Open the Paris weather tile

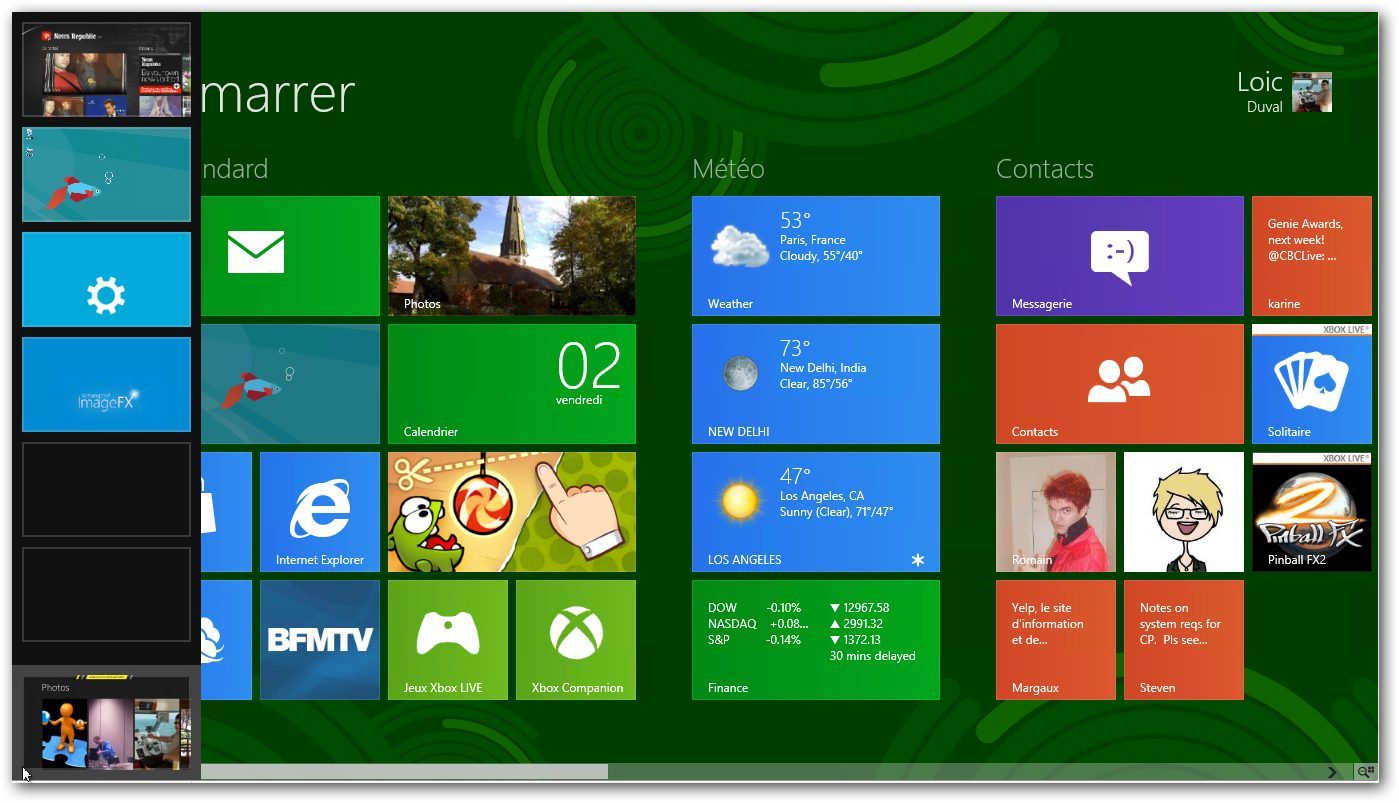(x=815, y=256)
